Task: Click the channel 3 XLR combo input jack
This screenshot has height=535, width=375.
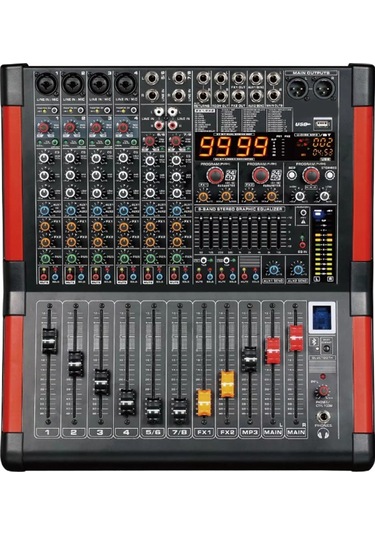Action: click(x=99, y=84)
